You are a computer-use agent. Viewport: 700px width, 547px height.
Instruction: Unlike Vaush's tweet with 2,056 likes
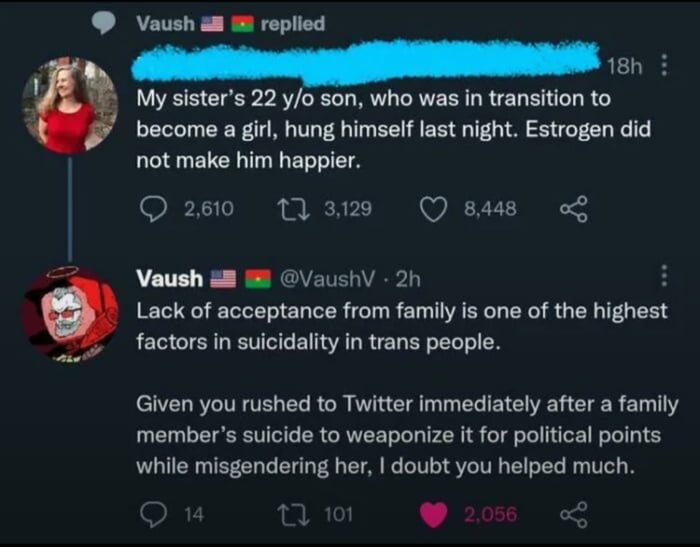click(x=431, y=514)
